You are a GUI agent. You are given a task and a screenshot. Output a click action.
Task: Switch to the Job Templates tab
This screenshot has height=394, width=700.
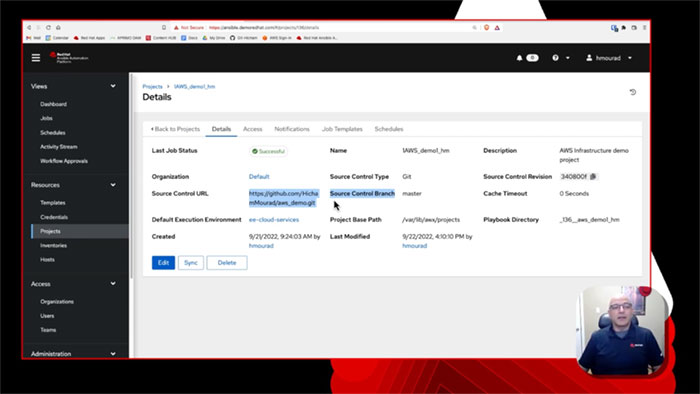tap(342, 129)
